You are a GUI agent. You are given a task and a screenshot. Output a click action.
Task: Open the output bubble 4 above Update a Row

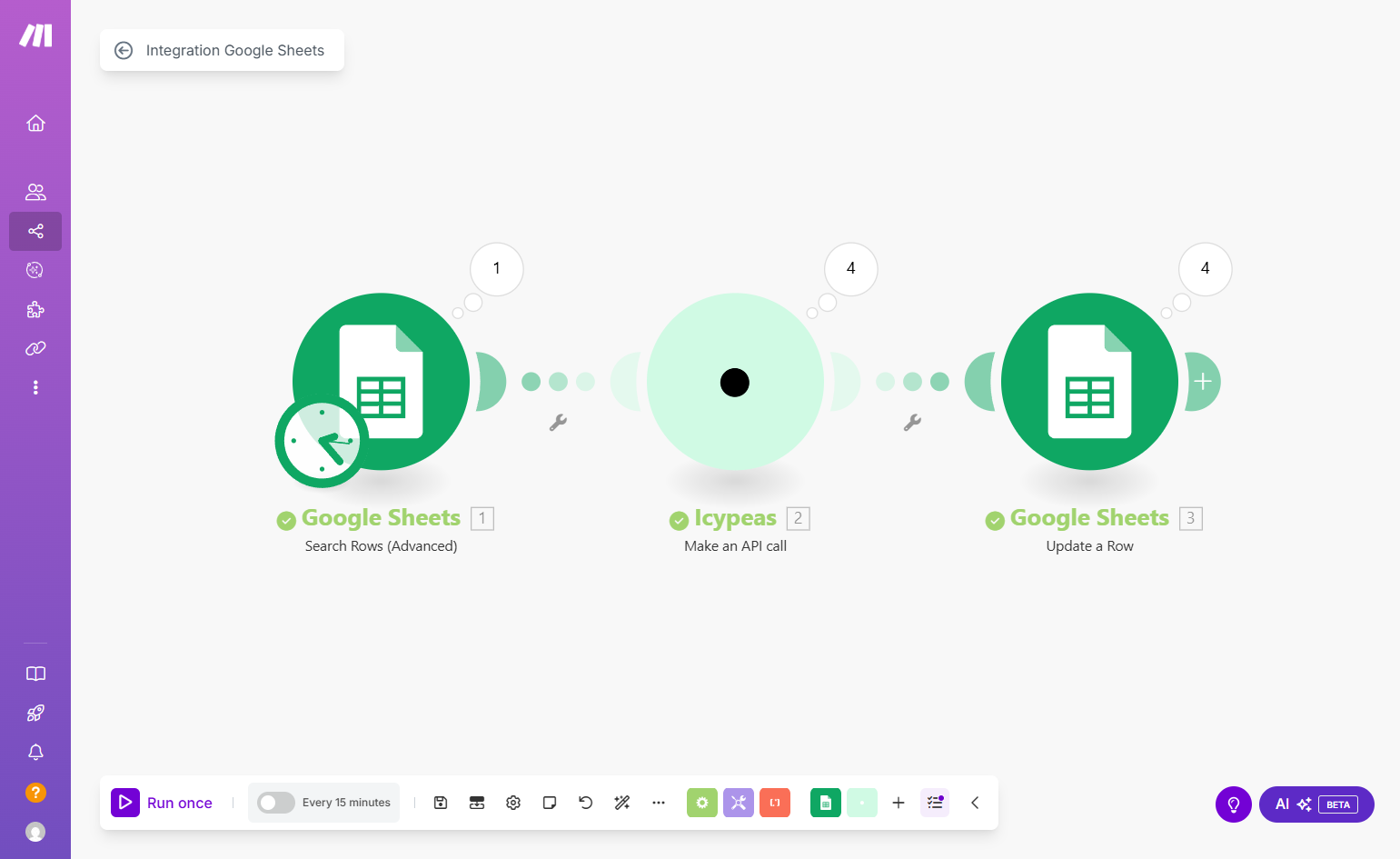pyautogui.click(x=1205, y=269)
